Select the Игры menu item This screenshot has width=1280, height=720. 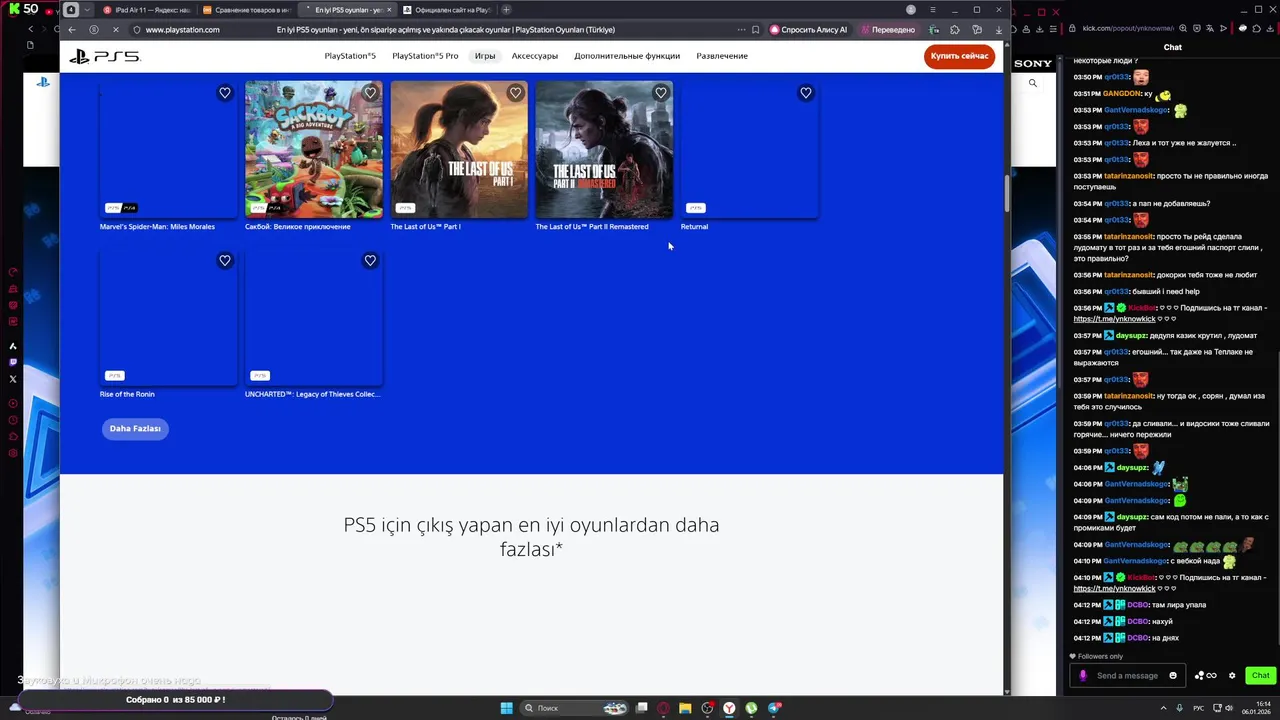[x=485, y=56]
